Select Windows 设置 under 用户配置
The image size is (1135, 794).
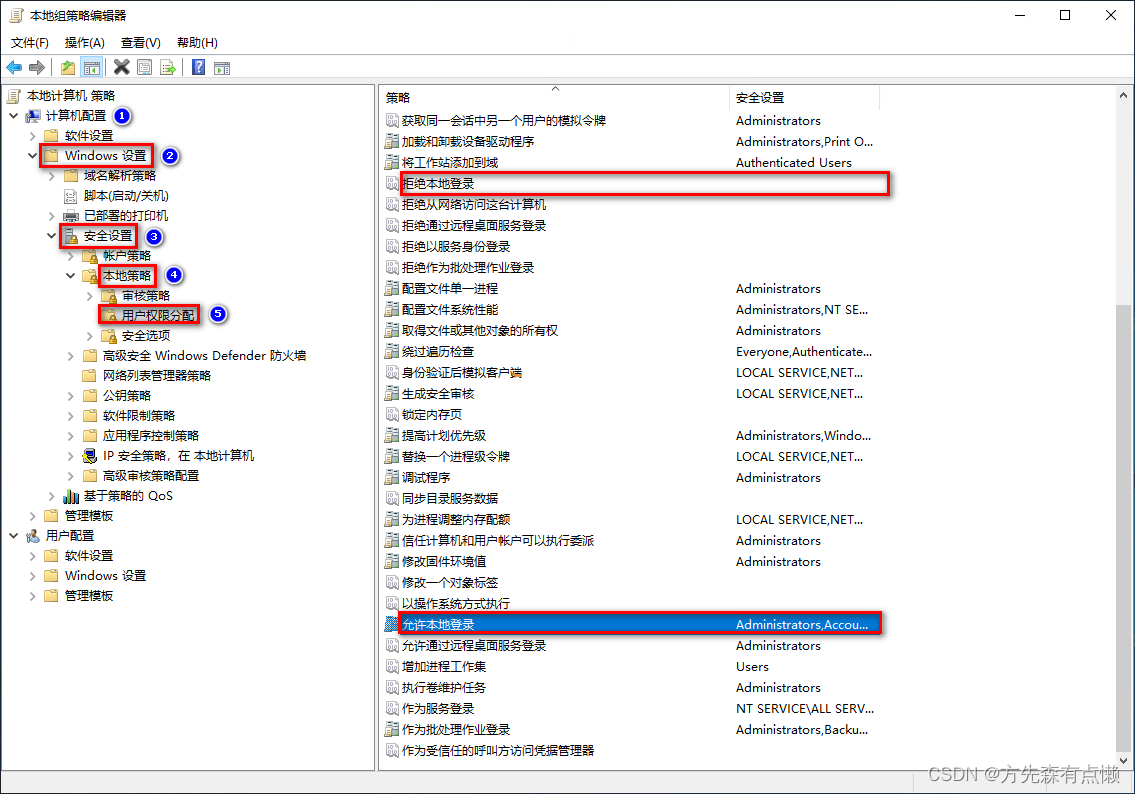(x=106, y=575)
